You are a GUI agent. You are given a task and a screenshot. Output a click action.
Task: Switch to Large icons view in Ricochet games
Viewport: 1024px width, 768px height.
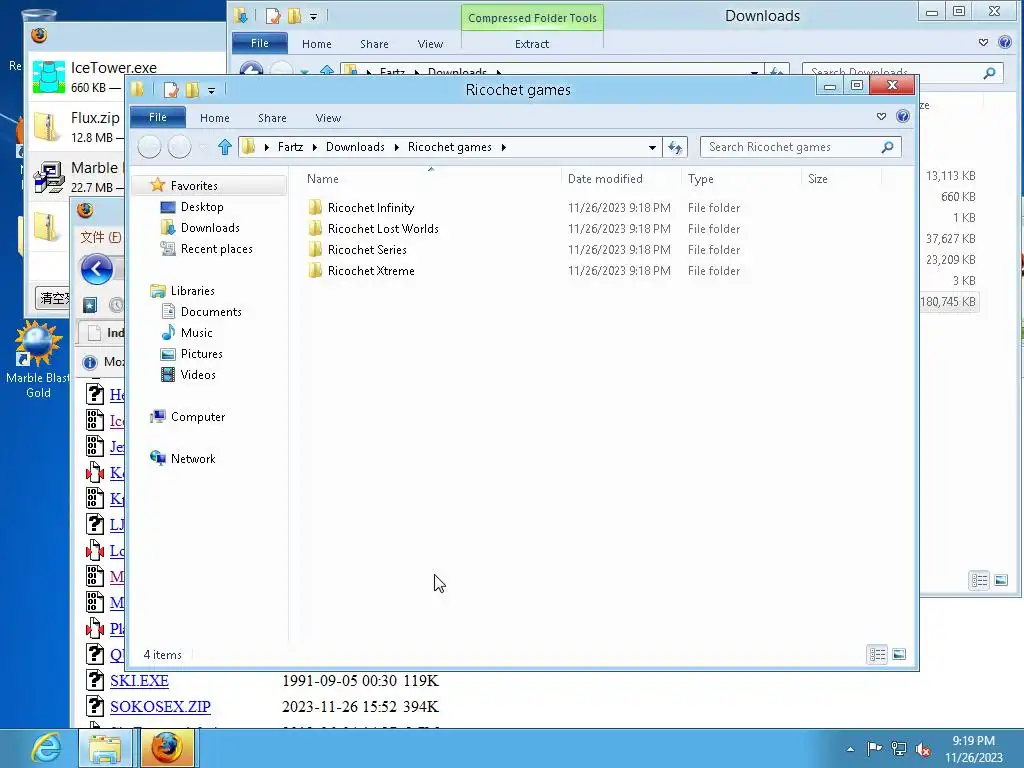[899, 654]
